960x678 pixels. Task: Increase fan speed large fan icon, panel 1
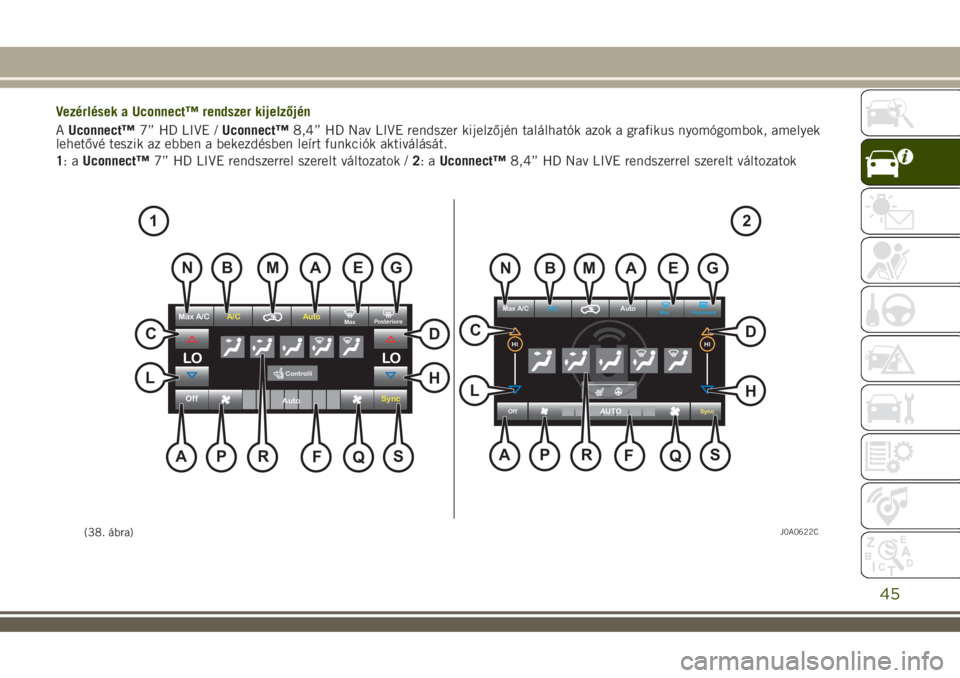[x=357, y=399]
